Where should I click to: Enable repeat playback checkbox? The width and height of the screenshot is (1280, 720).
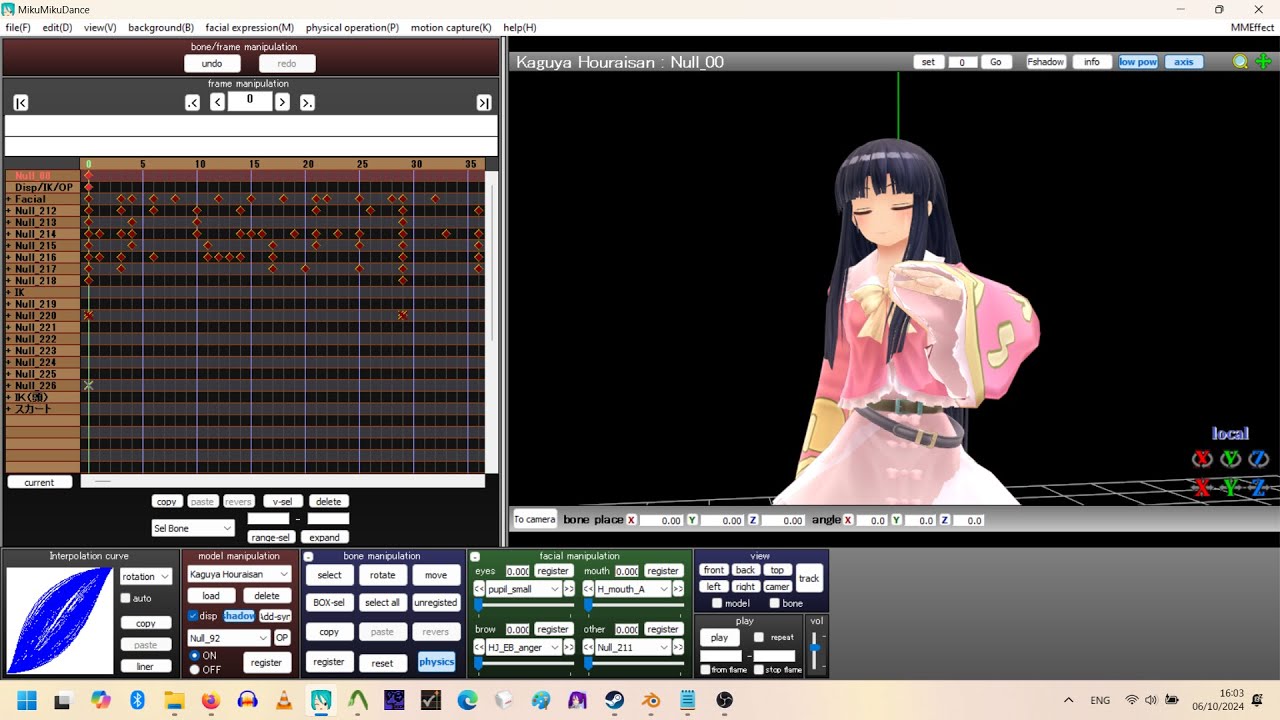759,637
